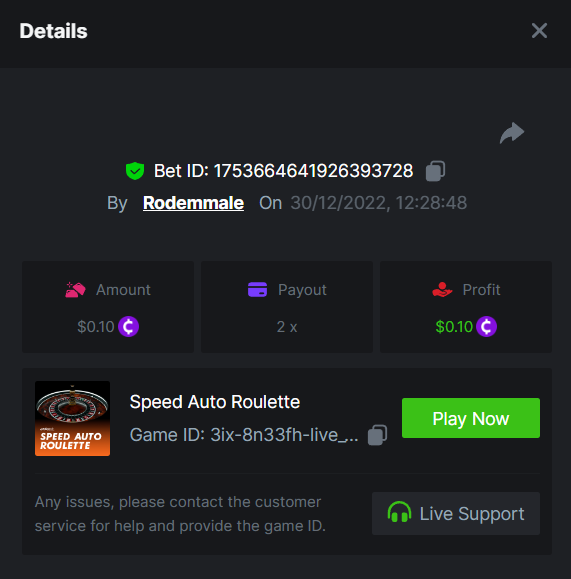
Task: Click the red Profit hand icon
Action: tap(442, 290)
